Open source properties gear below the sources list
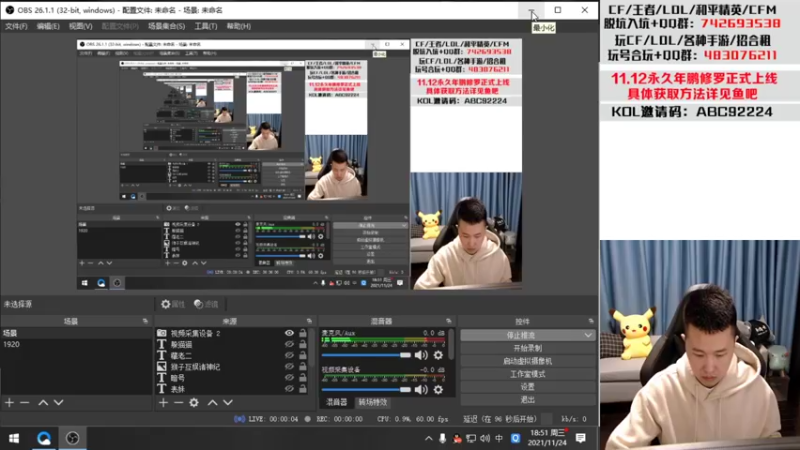Screen dimensions: 800x450 click(194, 403)
